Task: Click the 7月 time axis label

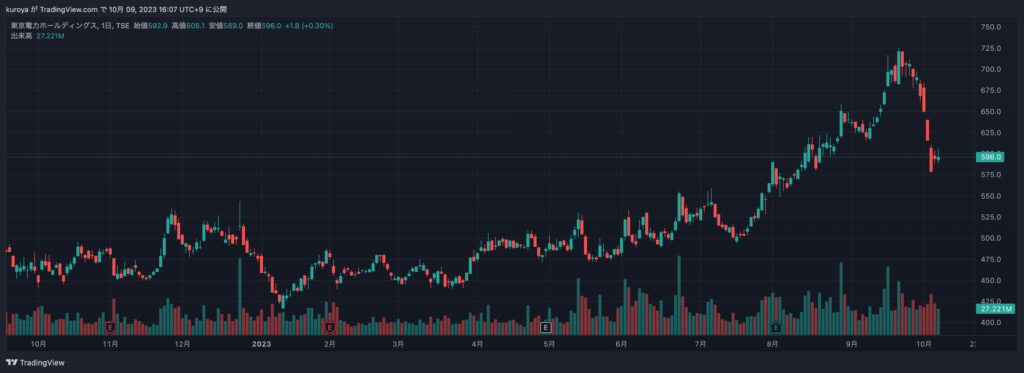Action: (701, 344)
